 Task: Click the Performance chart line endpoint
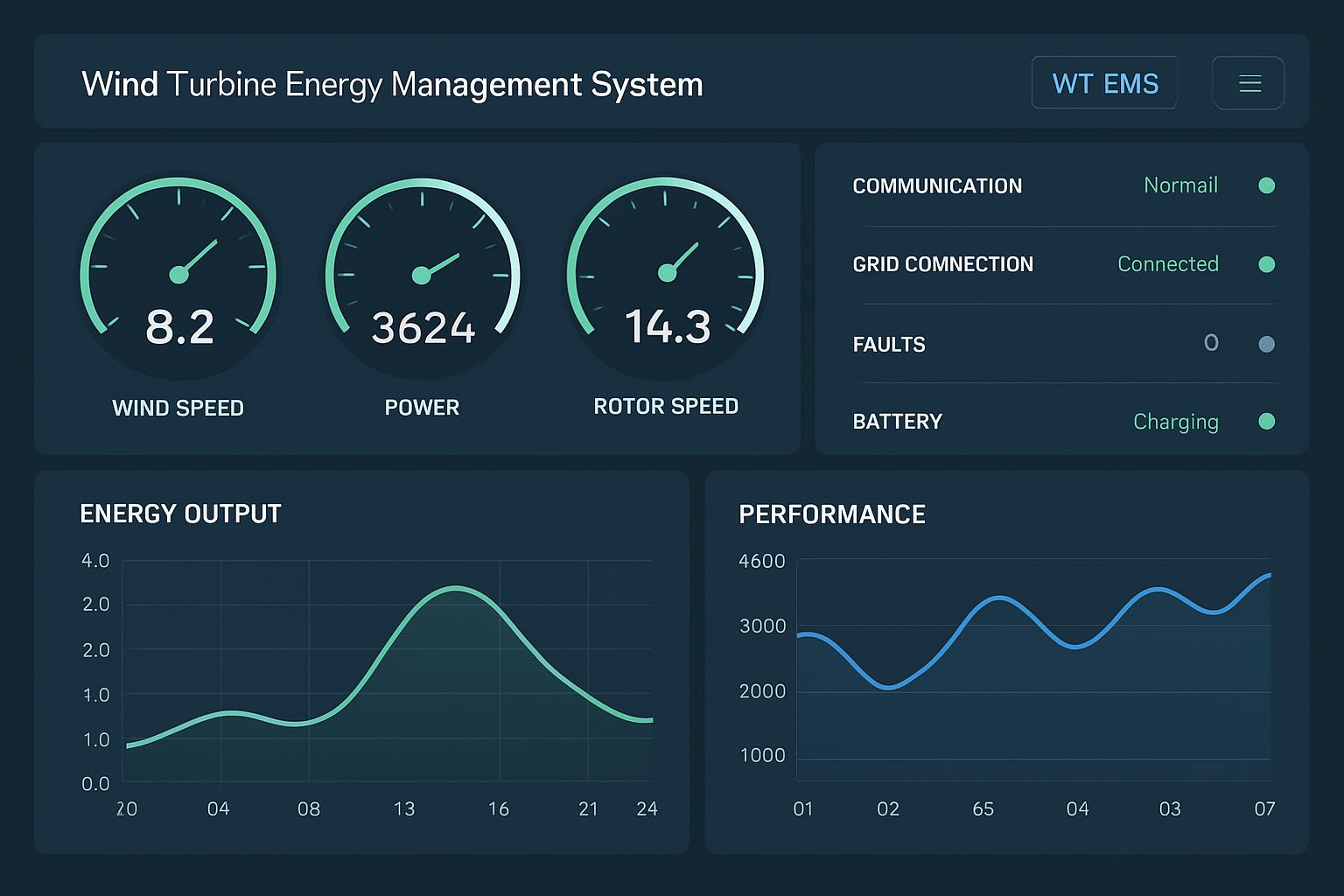(x=1269, y=576)
